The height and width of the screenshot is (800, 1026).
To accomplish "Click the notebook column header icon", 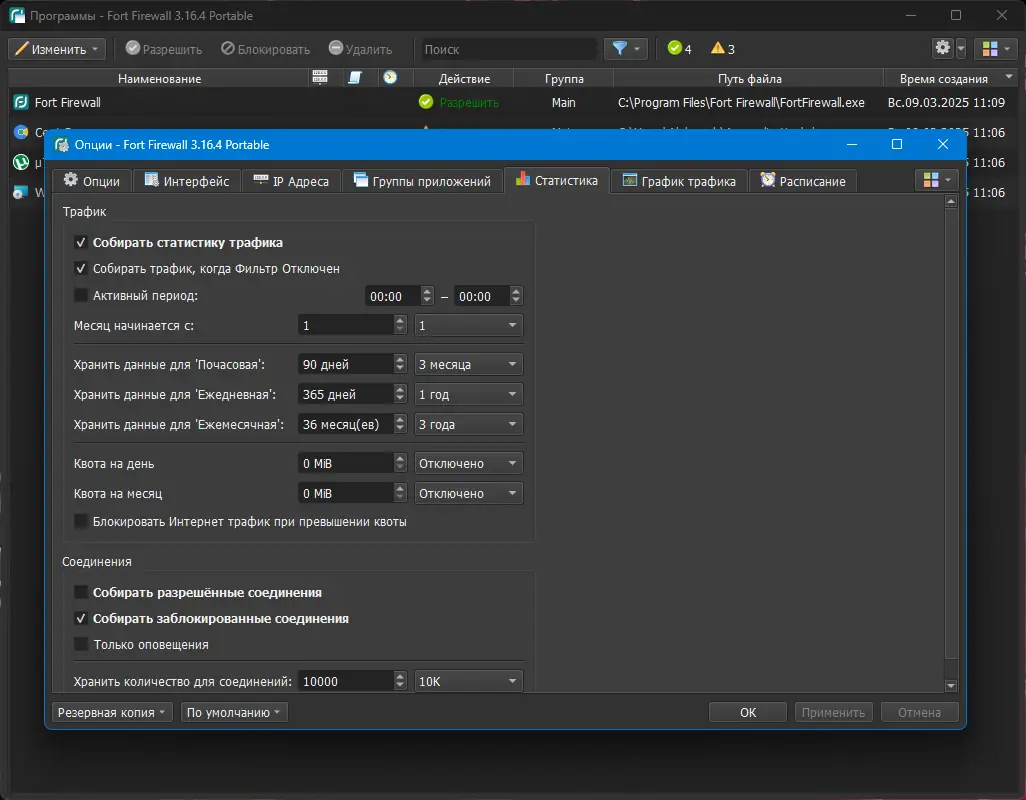I will click(x=355, y=78).
